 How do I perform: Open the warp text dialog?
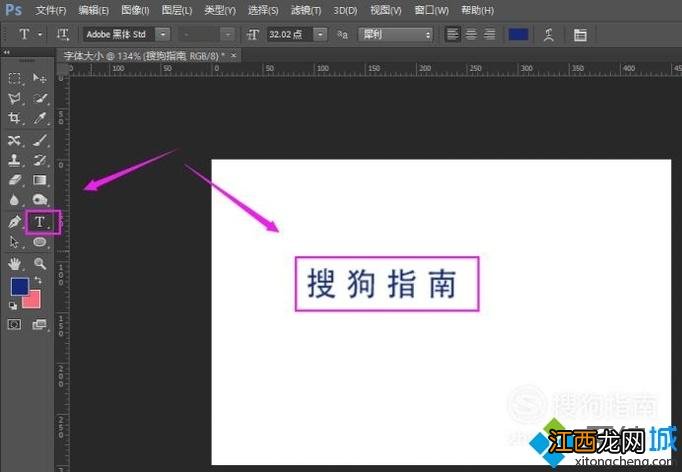[548, 35]
